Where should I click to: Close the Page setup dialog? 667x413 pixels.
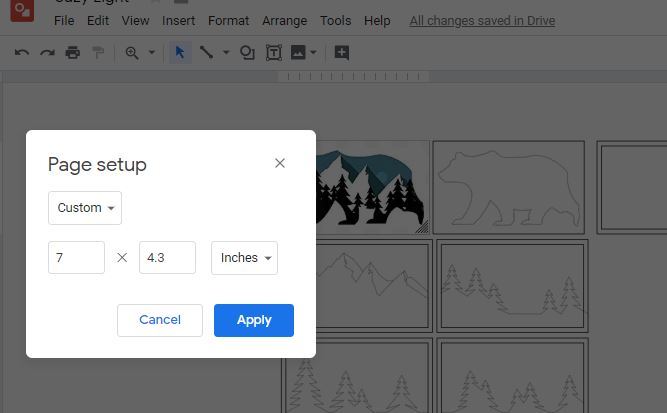pyautogui.click(x=279, y=163)
